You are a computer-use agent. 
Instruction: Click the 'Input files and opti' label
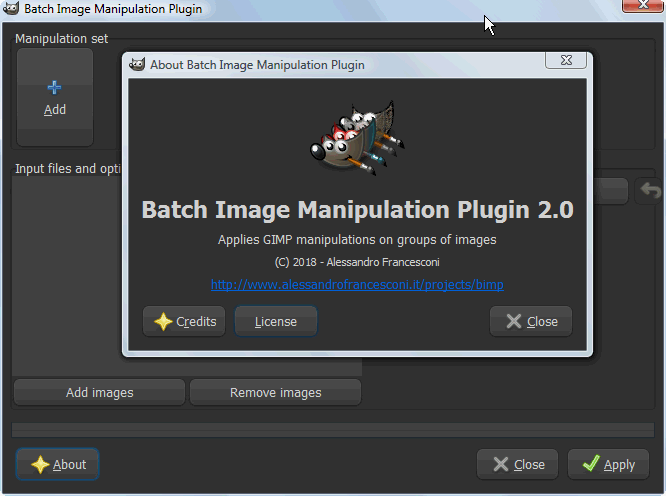point(68,169)
